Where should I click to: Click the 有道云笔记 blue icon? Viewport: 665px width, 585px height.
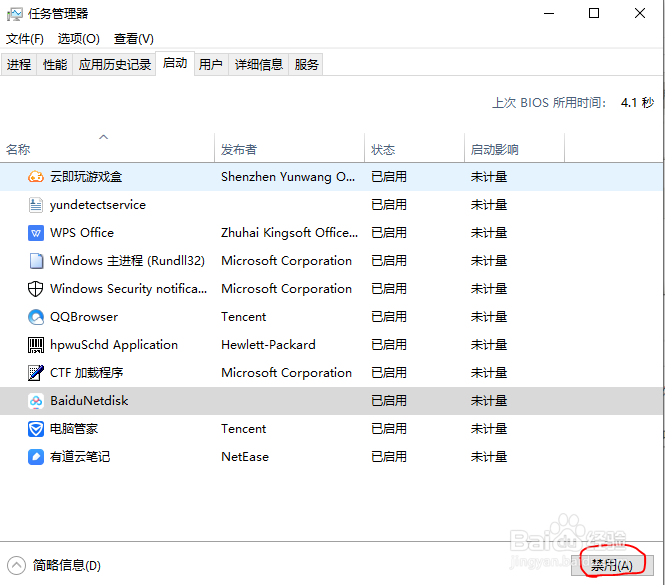[x=36, y=457]
